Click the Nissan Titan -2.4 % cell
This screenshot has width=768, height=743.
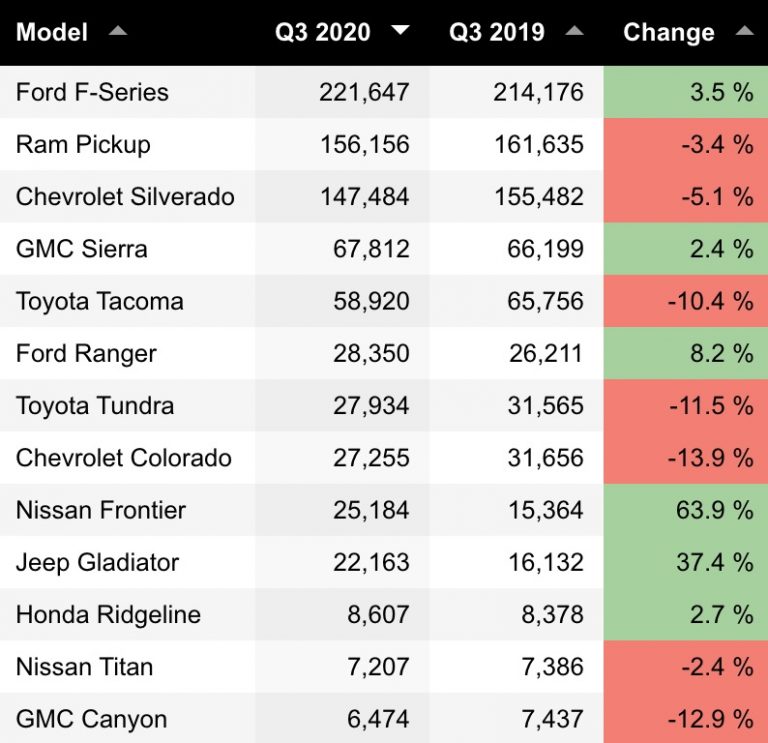[x=686, y=667]
